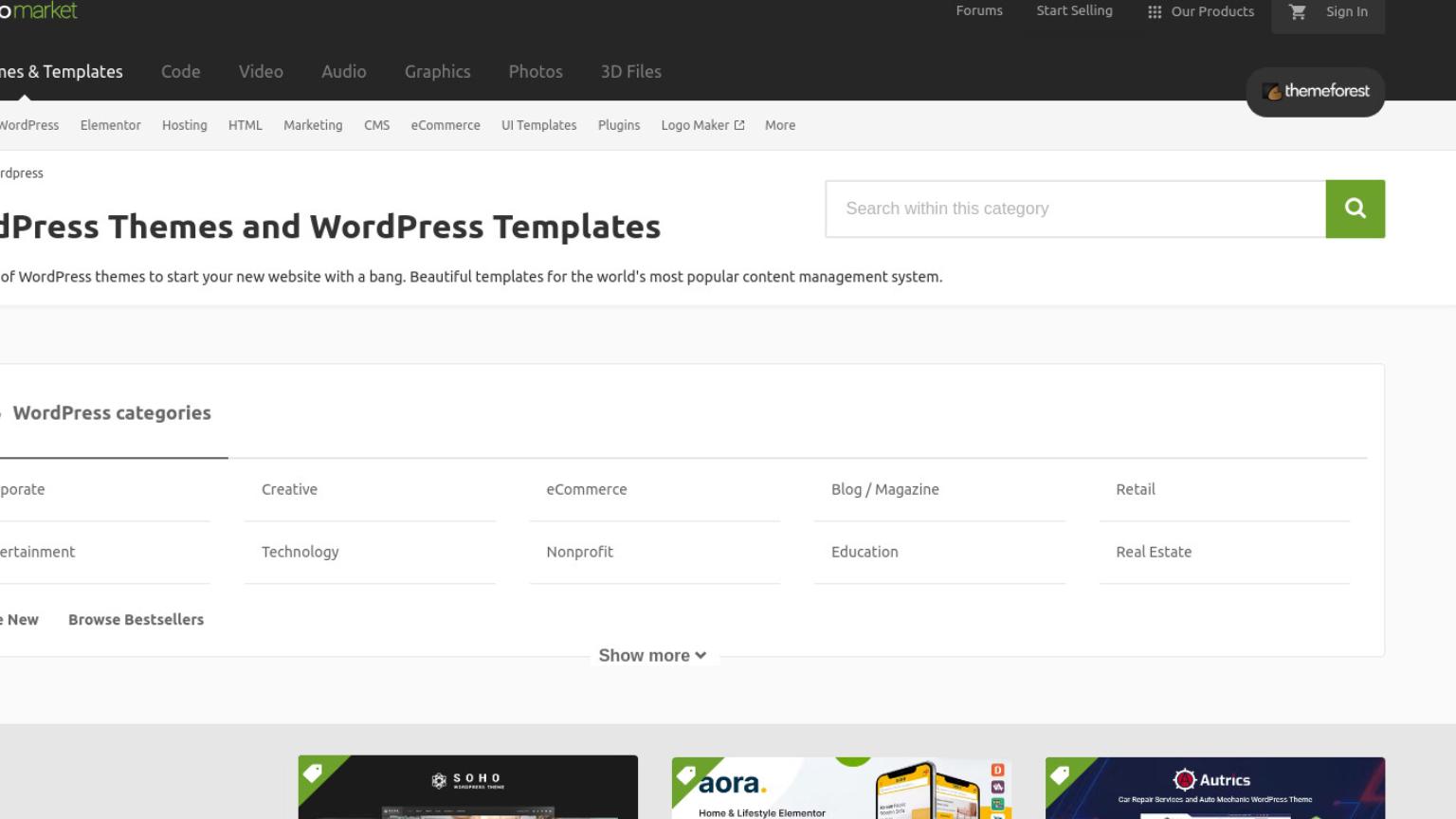This screenshot has height=819, width=1456.
Task: Open the Graphics menu
Action: tap(438, 72)
